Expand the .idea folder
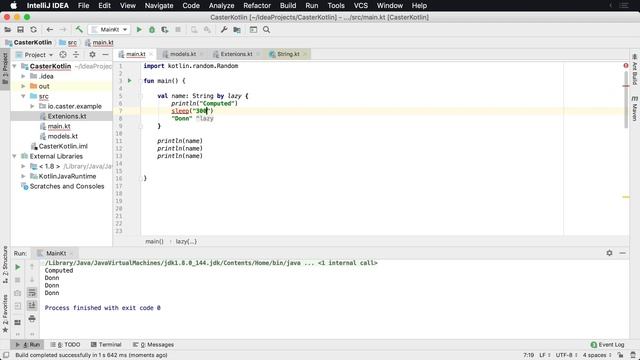Image resolution: width=640 pixels, height=360 pixels. [23, 76]
